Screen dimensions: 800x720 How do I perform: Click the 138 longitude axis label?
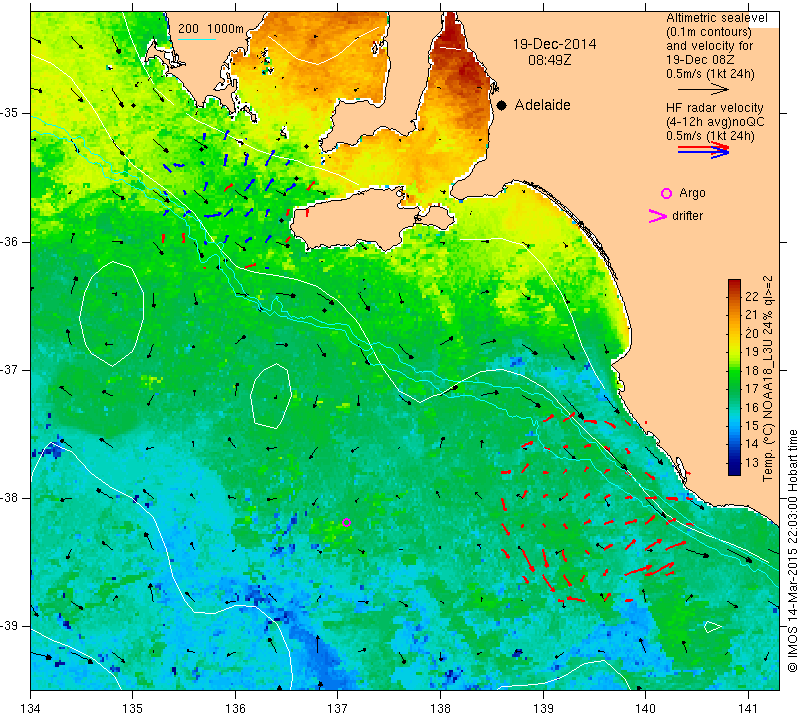click(x=440, y=709)
